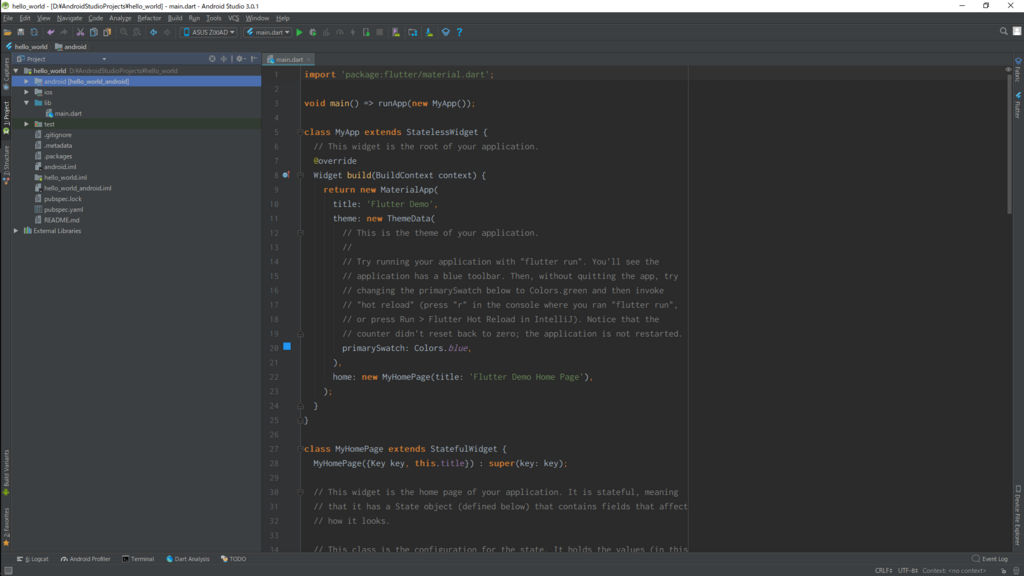Open the Help question mark icon
1024x576 pixels.
[x=459, y=32]
